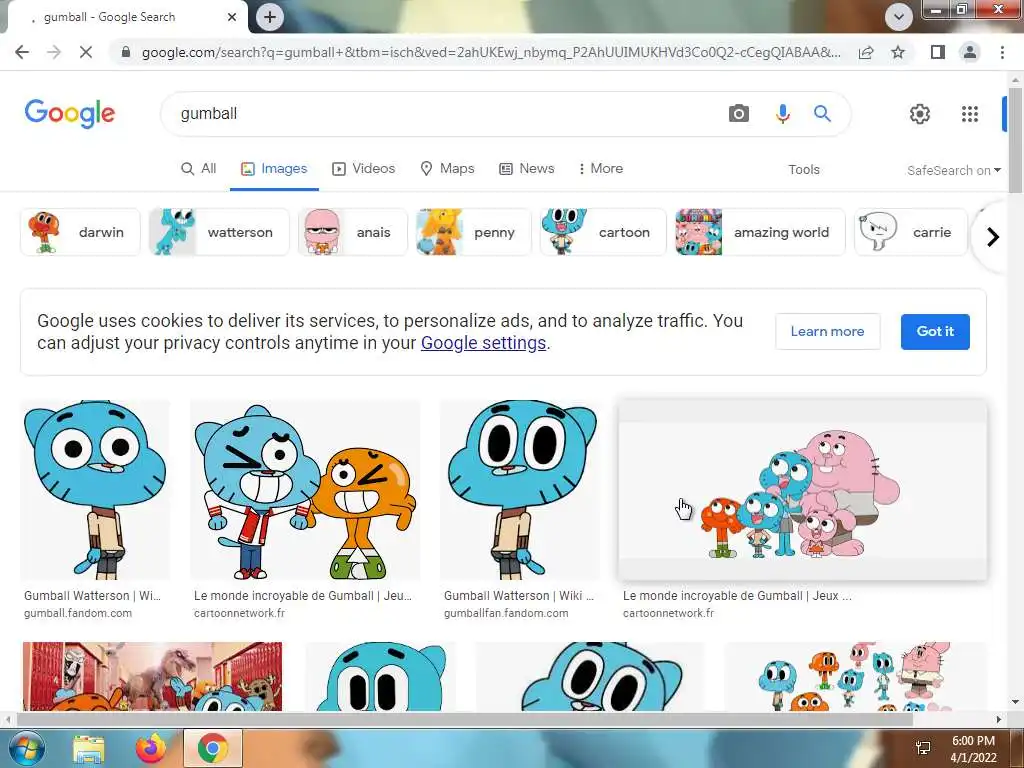Open the Gumball and Darwin image
Image resolution: width=1024 pixels, height=768 pixels.
coord(305,490)
